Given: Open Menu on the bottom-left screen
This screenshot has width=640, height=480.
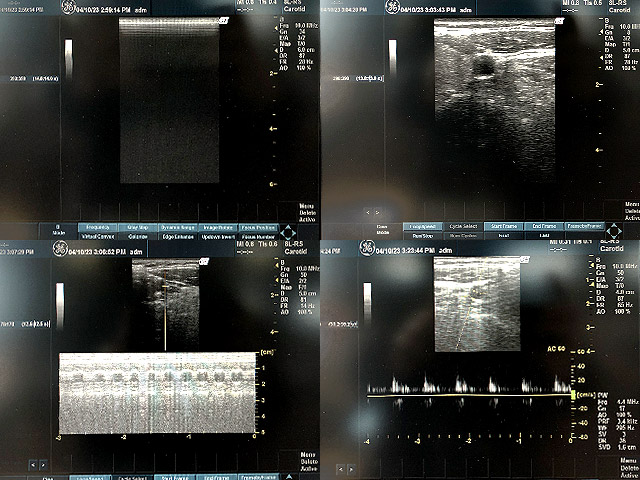Looking at the screenshot, I should [308, 455].
